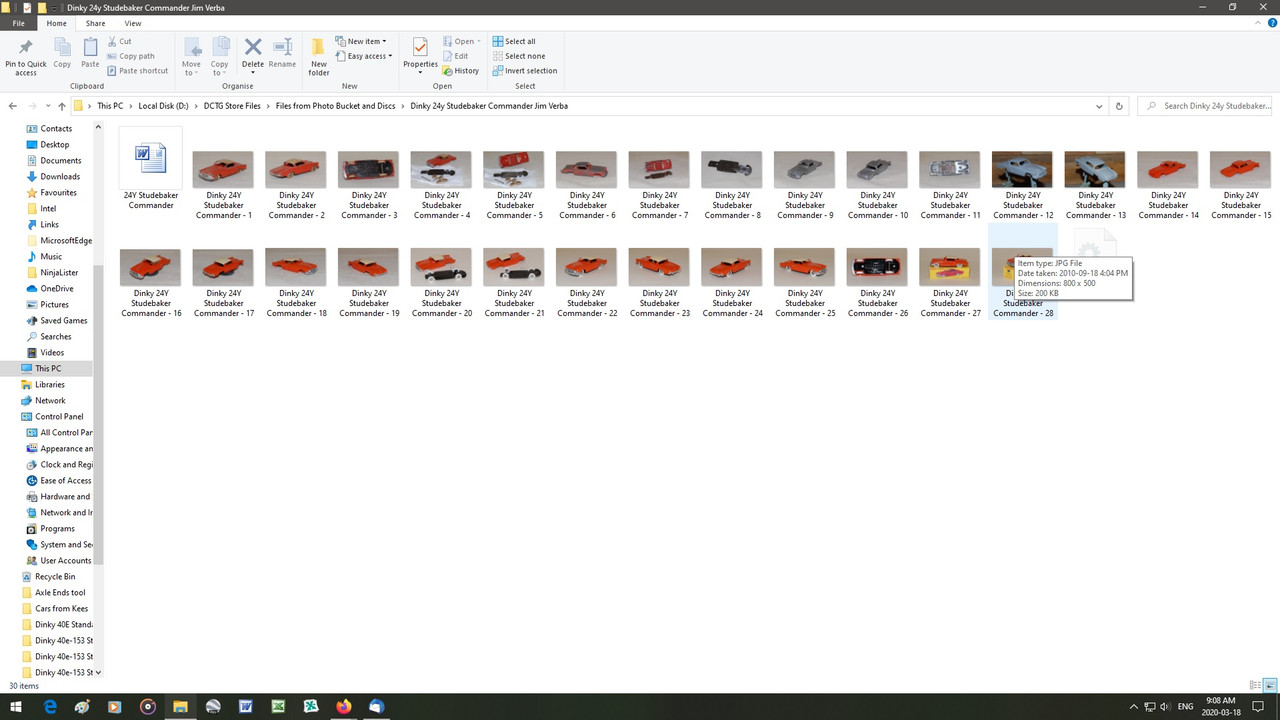Open the File menu
The image size is (1280, 720).
pyautogui.click(x=18, y=22)
